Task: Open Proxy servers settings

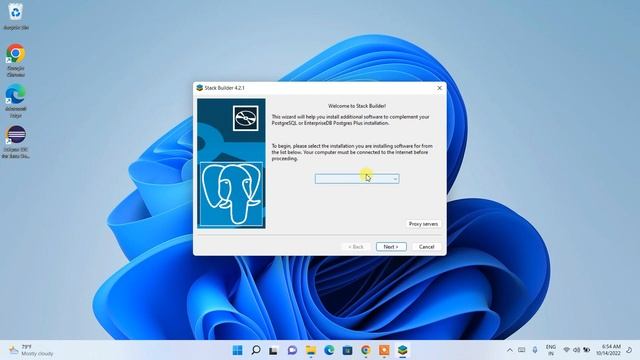Action: click(423, 224)
